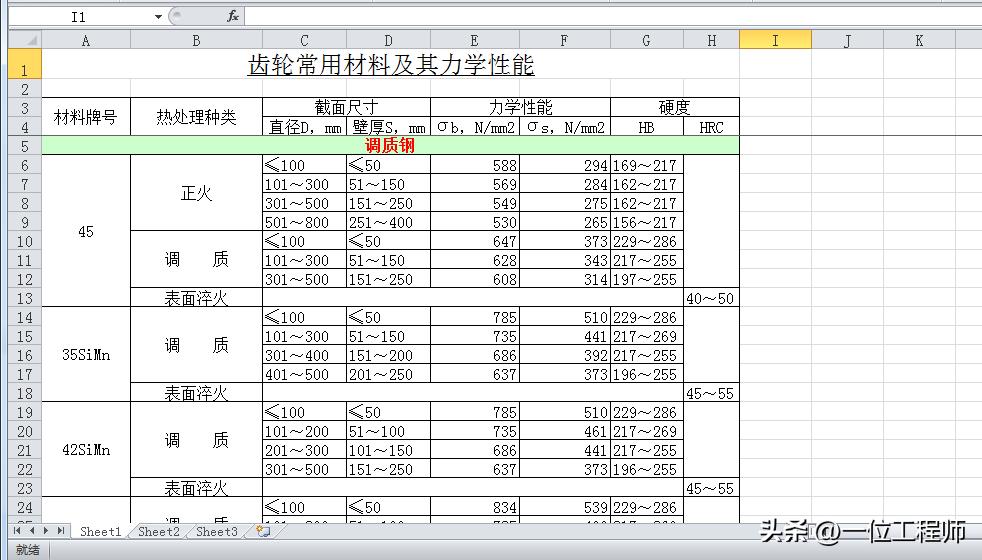Click next sheet tab scroll arrow
The height and width of the screenshot is (560, 982).
(46, 531)
